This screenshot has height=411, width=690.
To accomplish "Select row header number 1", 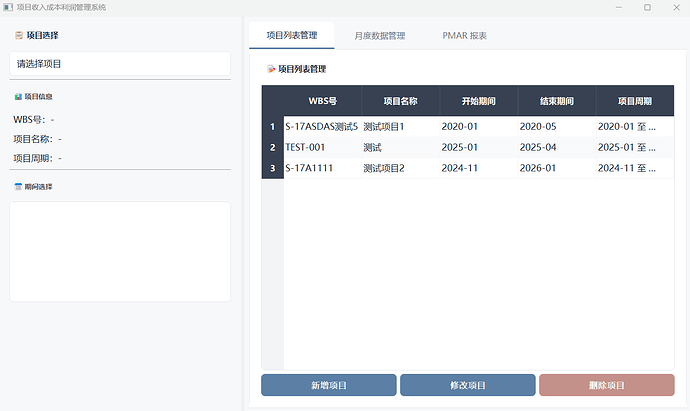I will (x=273, y=127).
